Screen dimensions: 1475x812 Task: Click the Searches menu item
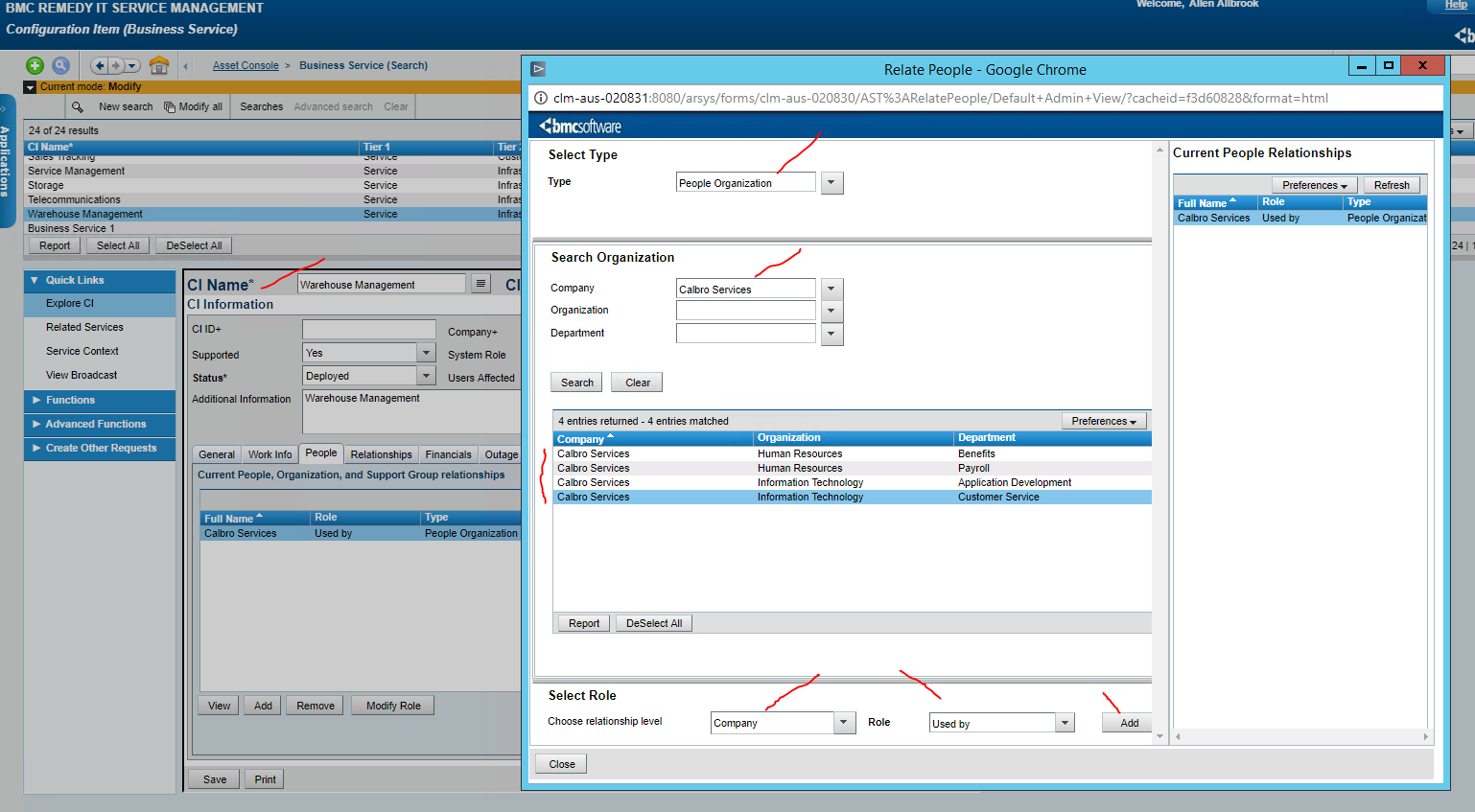pyautogui.click(x=262, y=106)
